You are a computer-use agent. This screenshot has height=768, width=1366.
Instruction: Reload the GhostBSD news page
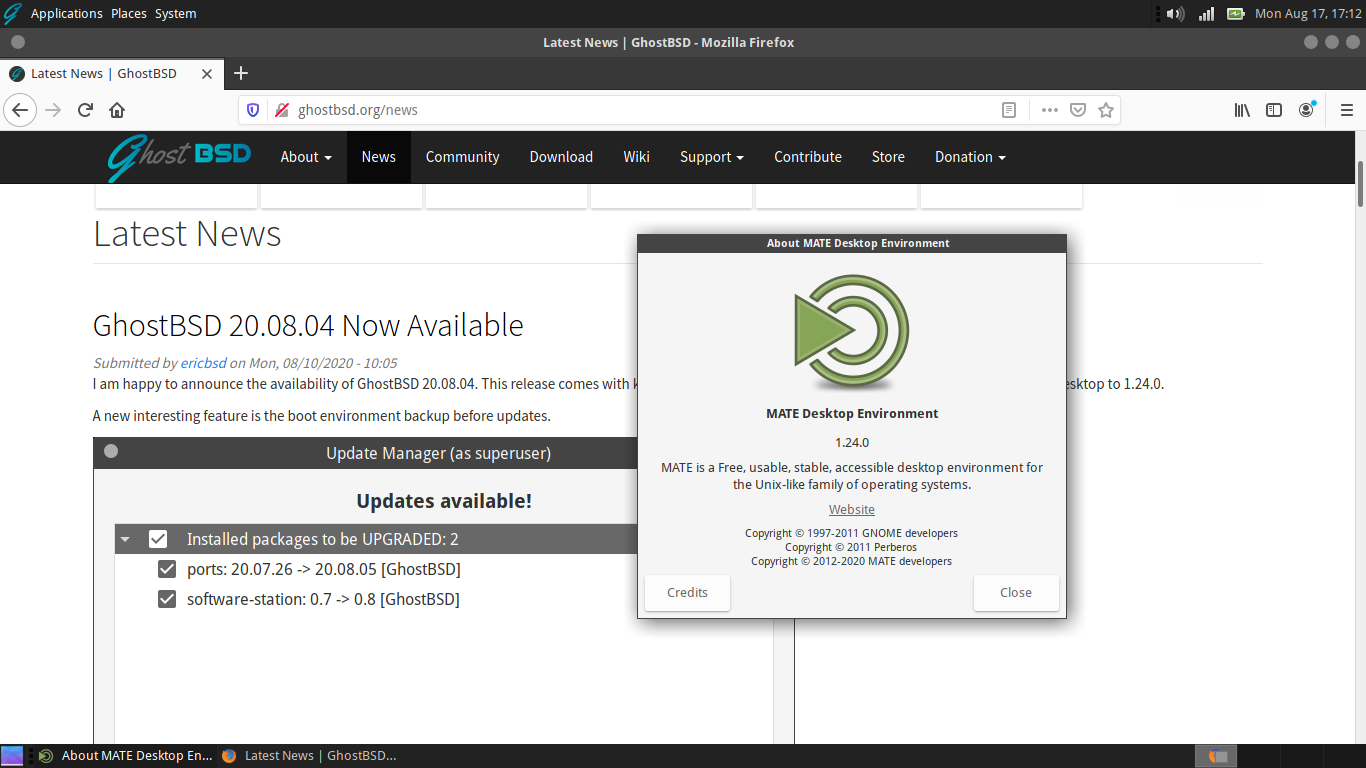pos(85,110)
